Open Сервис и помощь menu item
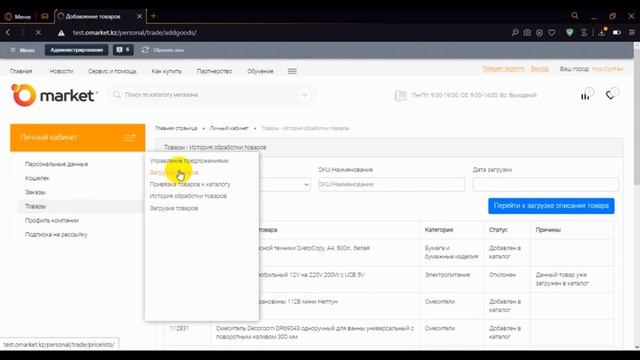 tap(112, 71)
